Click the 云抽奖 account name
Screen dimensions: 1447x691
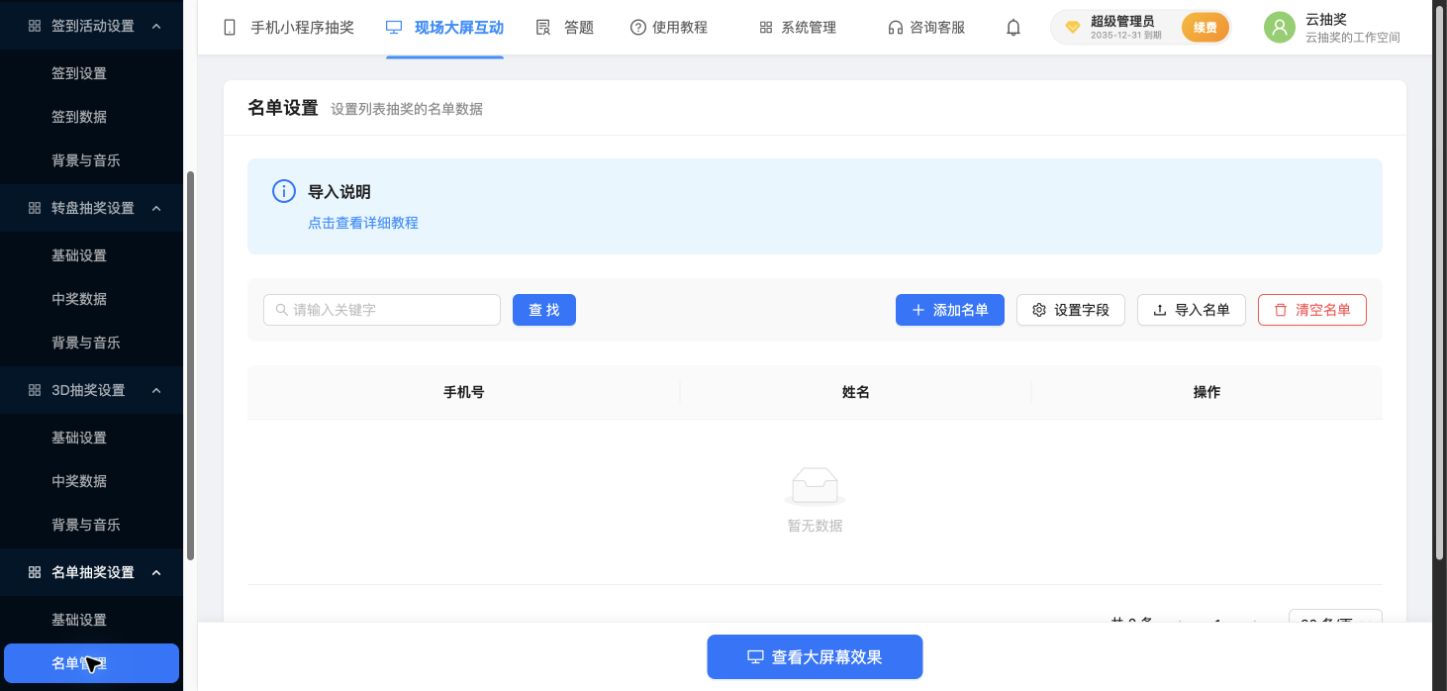click(1326, 19)
